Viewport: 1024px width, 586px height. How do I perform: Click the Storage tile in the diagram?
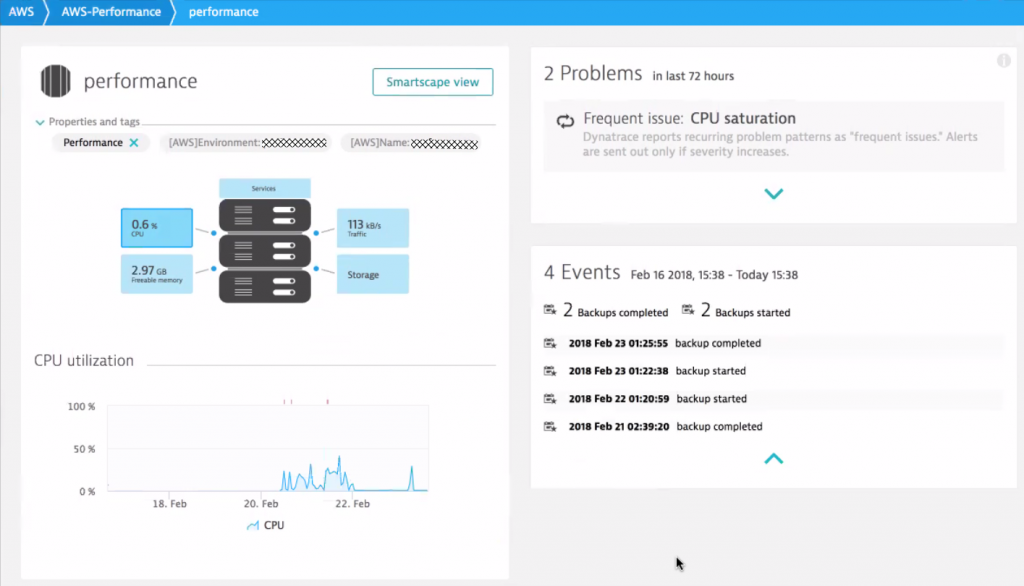coord(374,273)
